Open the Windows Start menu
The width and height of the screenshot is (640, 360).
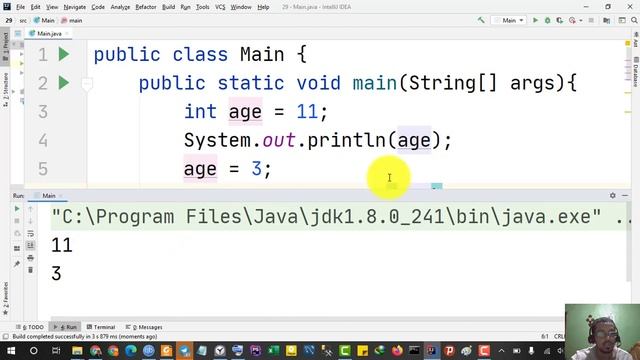[11, 351]
